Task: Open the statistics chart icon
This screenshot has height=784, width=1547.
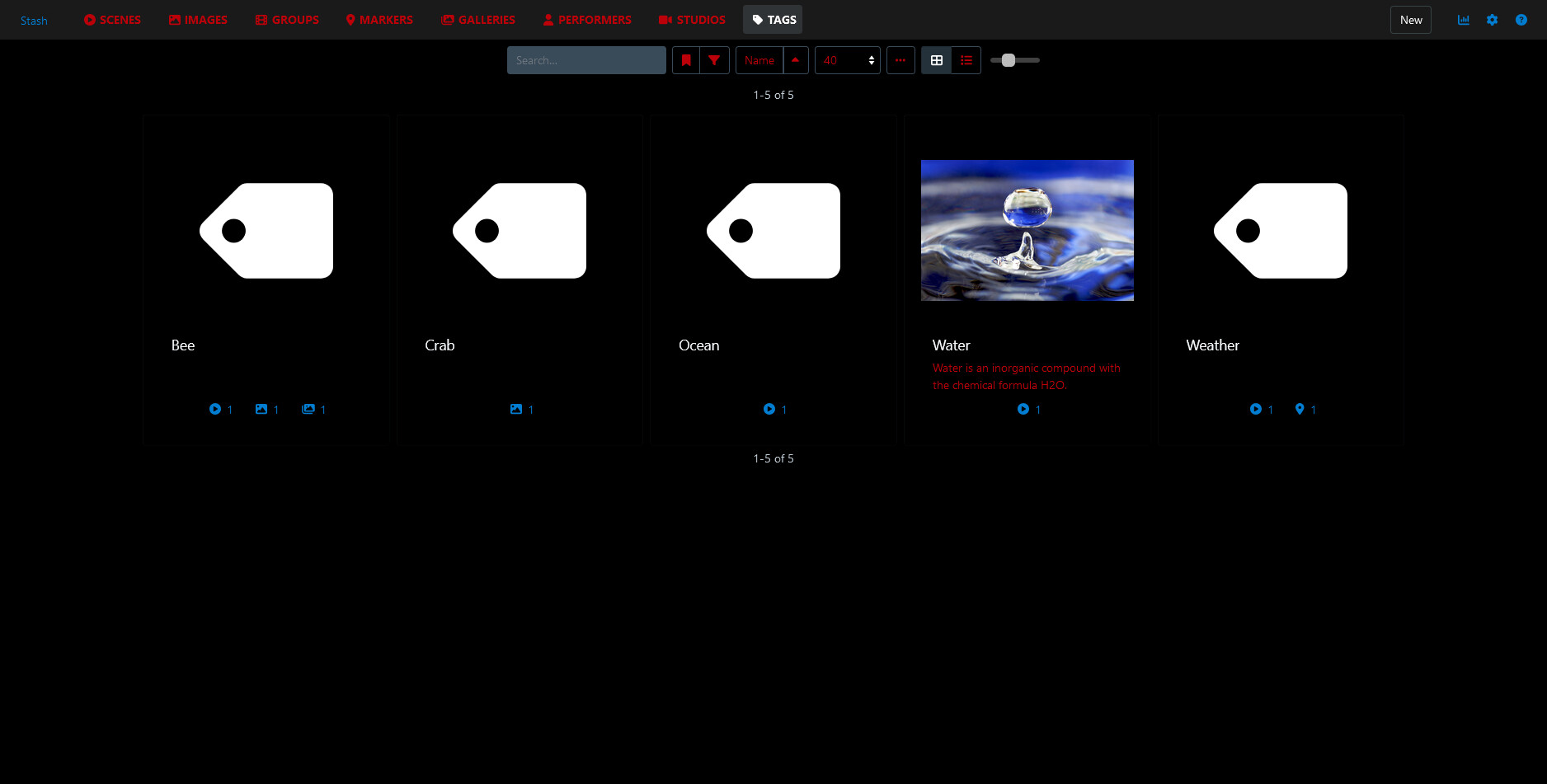Action: point(1464,20)
